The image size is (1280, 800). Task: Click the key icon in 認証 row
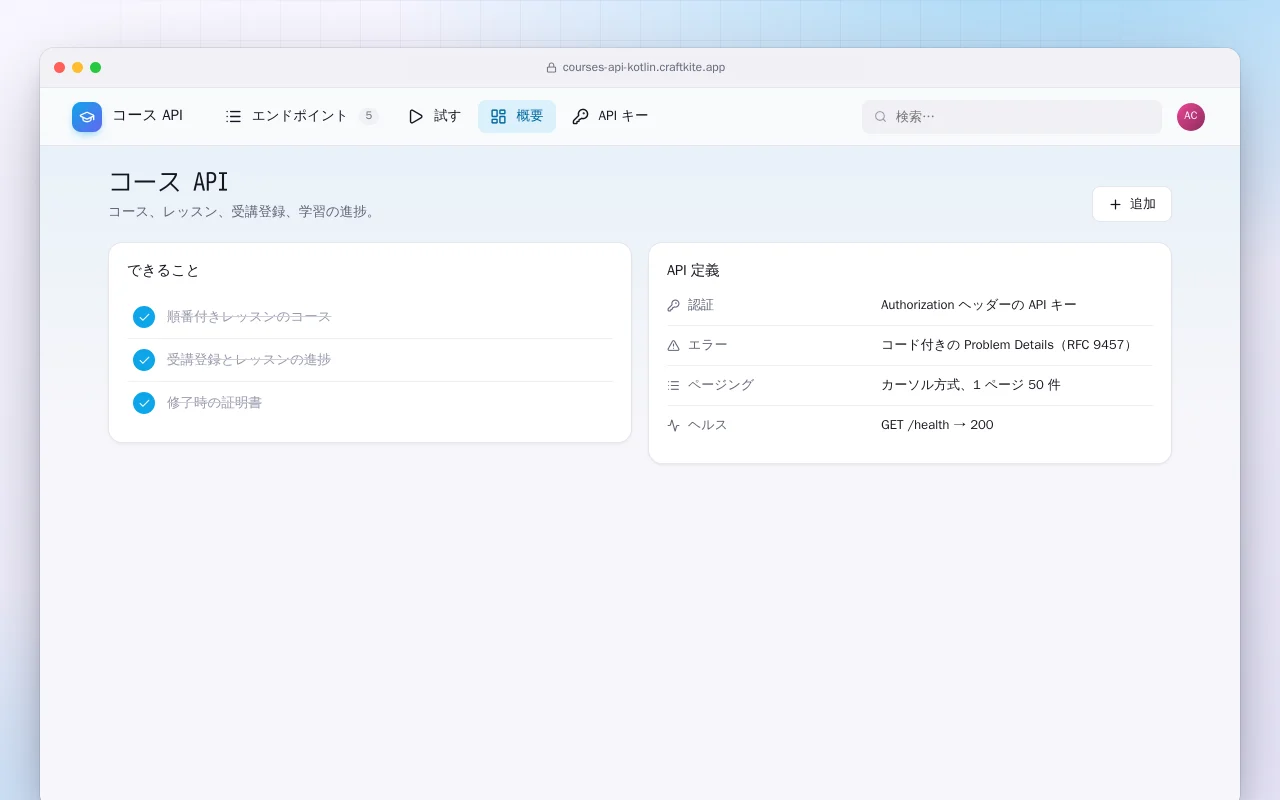pyautogui.click(x=673, y=305)
